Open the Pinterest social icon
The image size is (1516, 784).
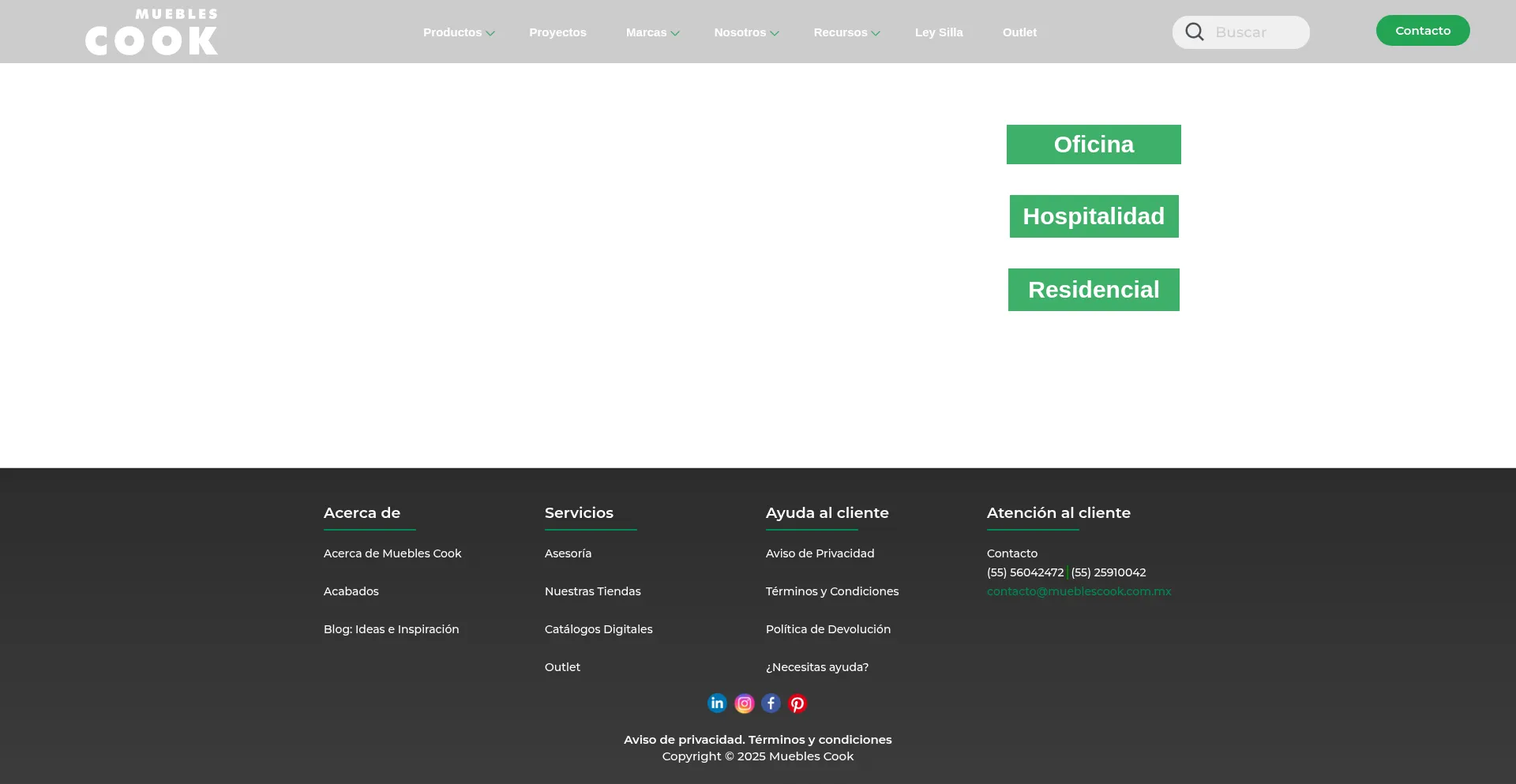(x=797, y=703)
